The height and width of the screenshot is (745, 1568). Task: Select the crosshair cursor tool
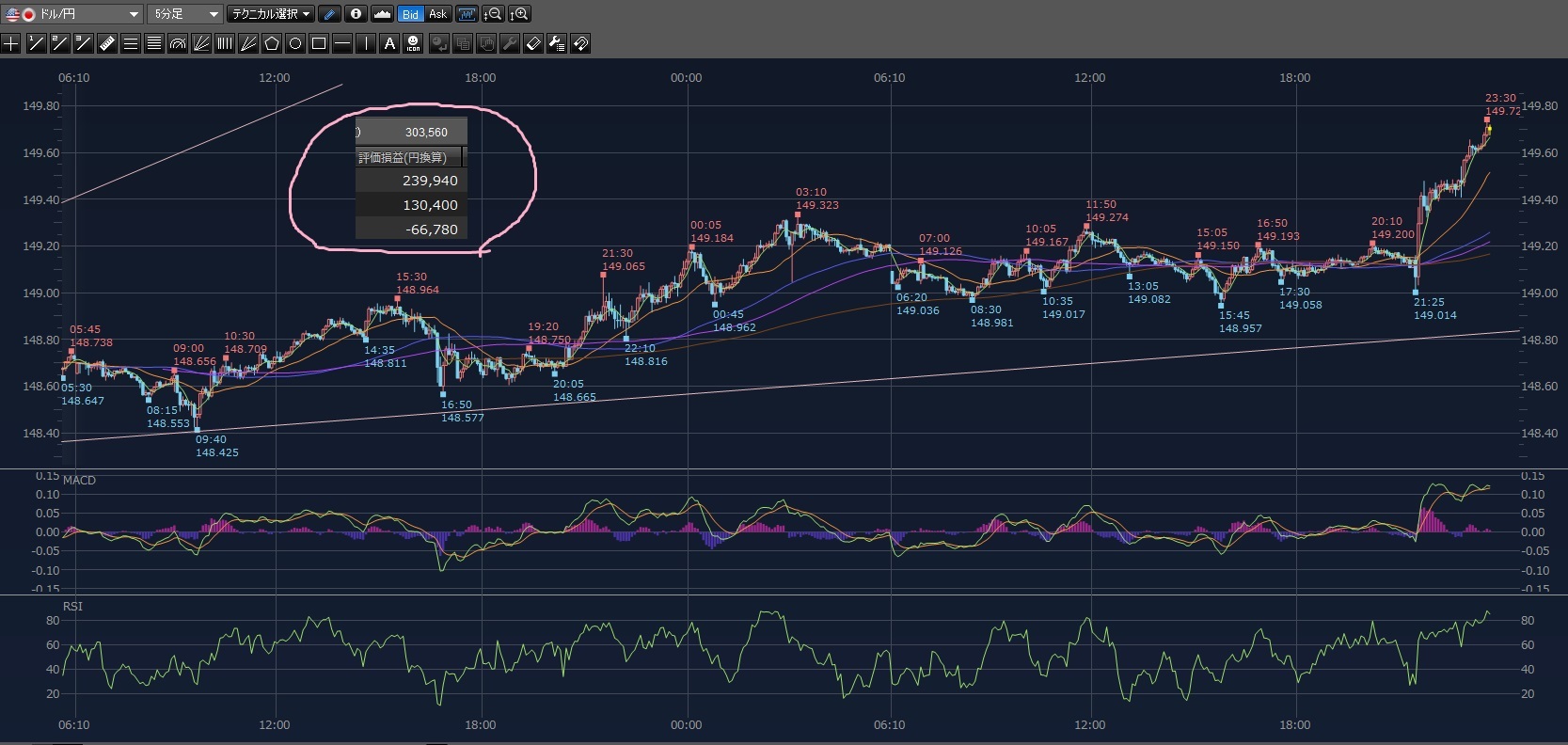pos(11,43)
